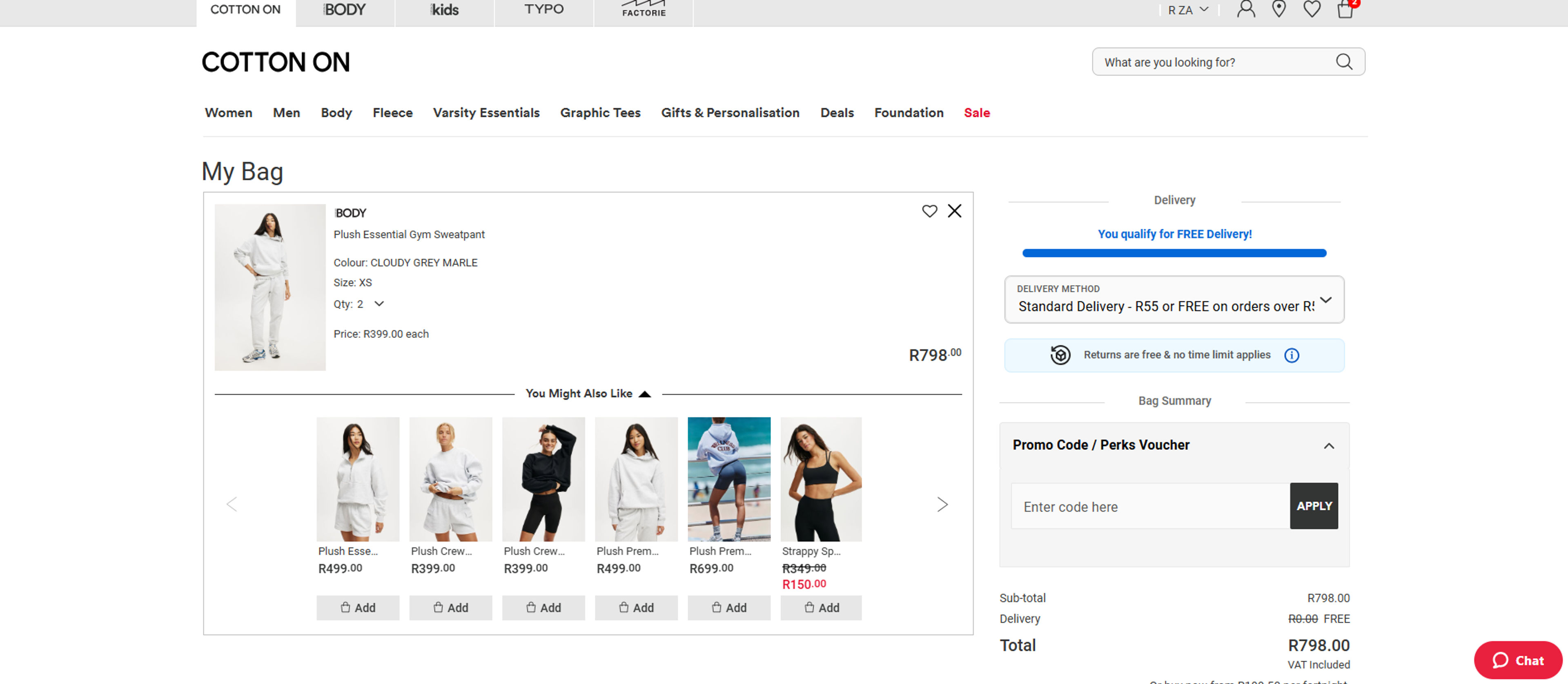Save sweatpant to wishlist with heart icon
The image size is (1568, 684).
click(x=929, y=211)
